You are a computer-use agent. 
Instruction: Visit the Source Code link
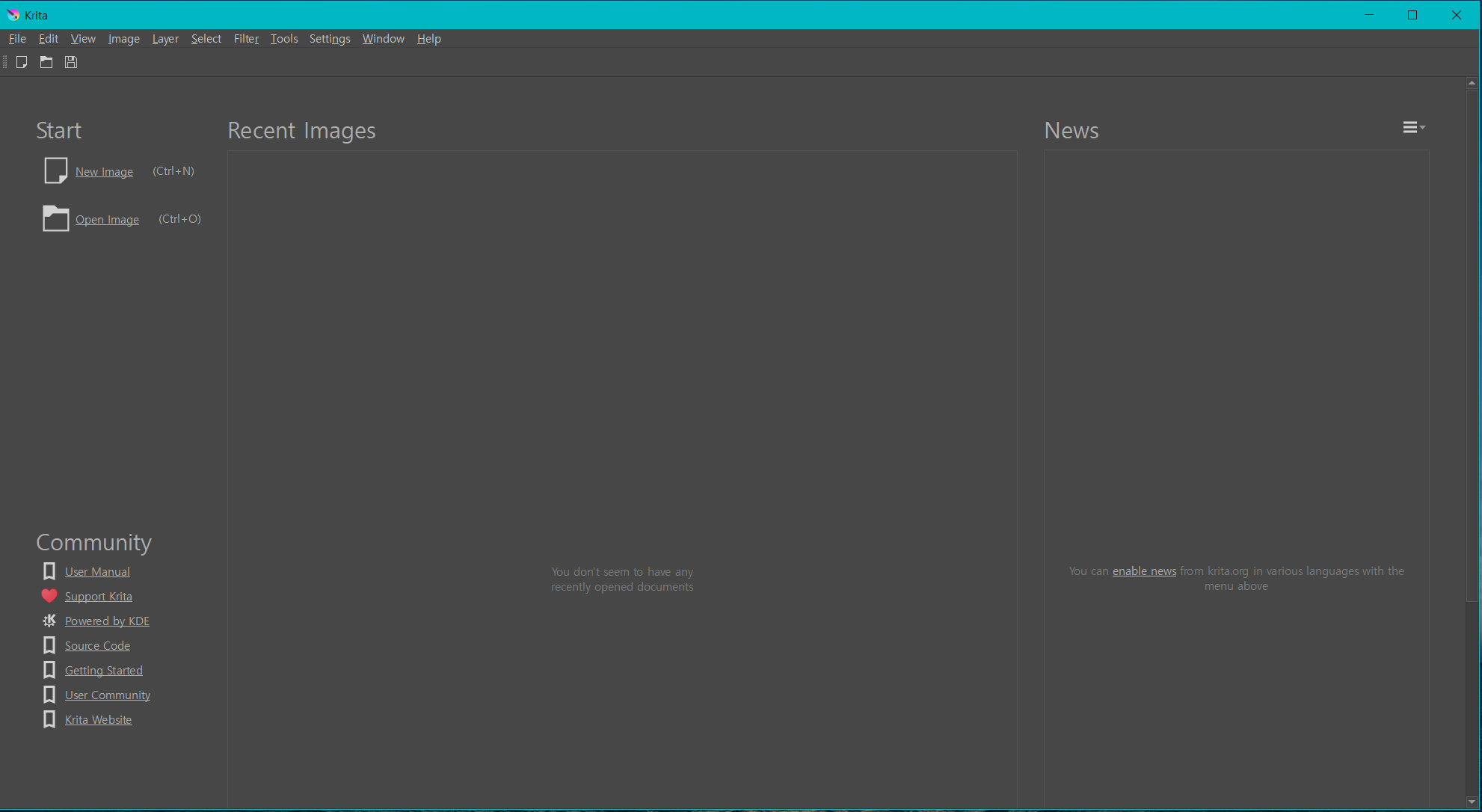tap(97, 646)
